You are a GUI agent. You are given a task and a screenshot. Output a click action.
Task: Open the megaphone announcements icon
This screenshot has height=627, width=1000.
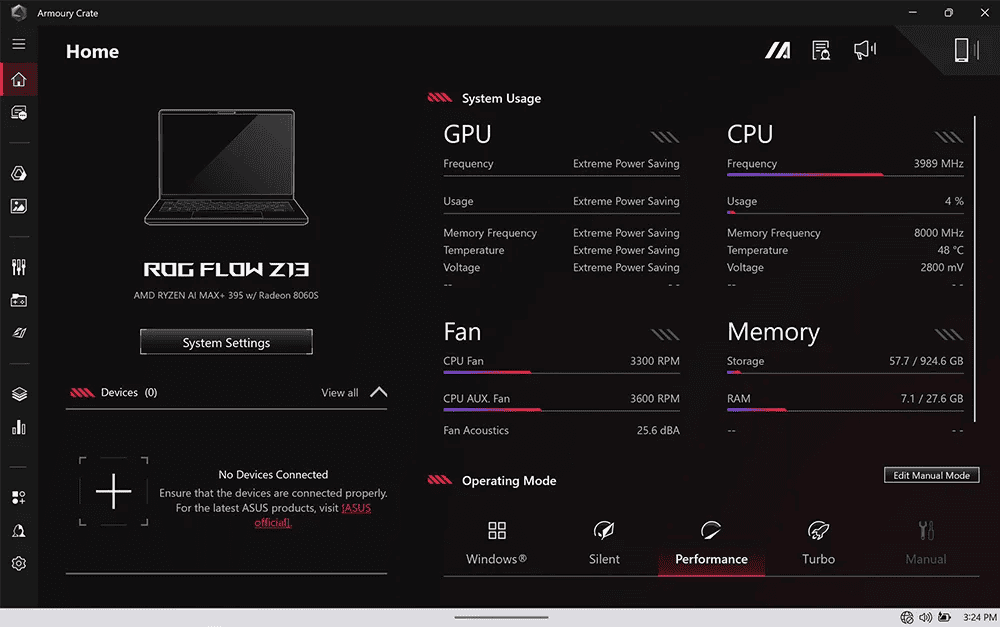click(865, 50)
